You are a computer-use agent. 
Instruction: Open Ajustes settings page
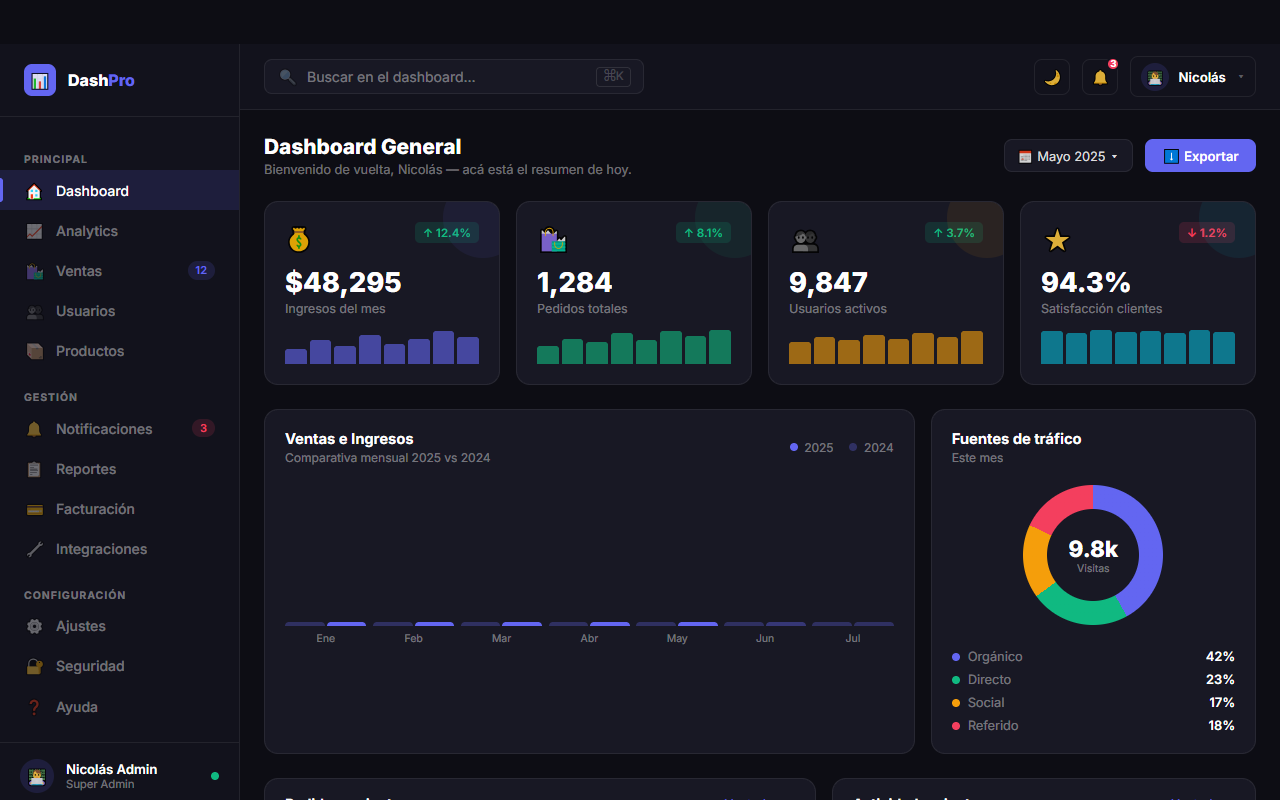[119, 626]
